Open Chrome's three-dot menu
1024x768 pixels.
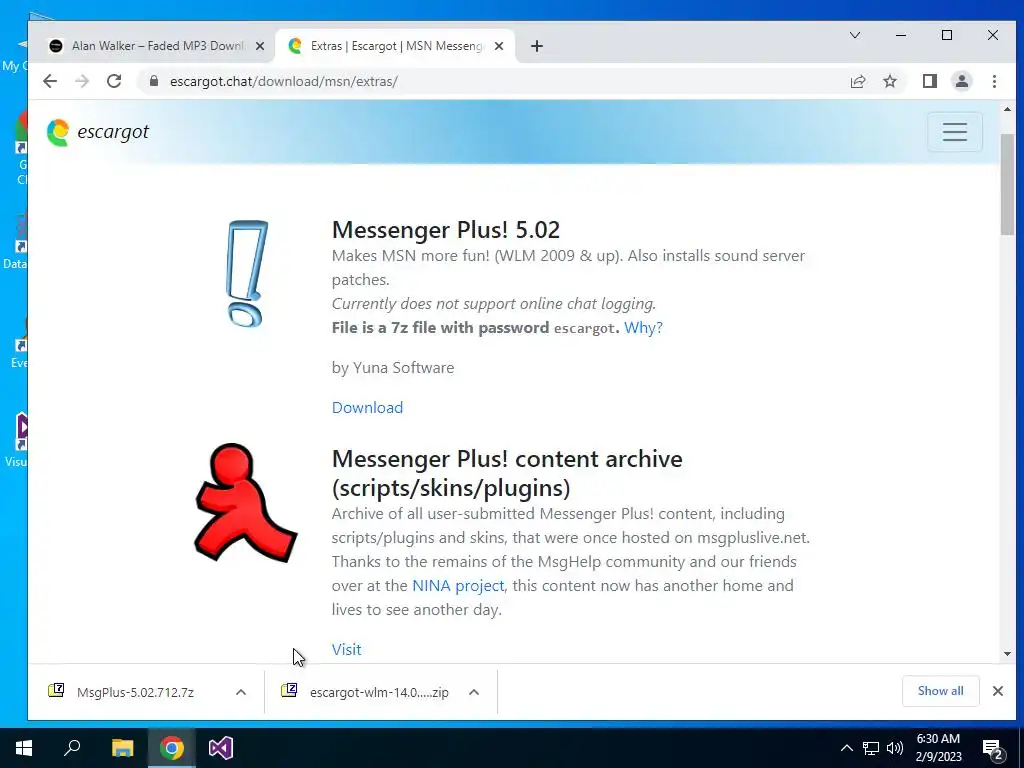(x=994, y=81)
